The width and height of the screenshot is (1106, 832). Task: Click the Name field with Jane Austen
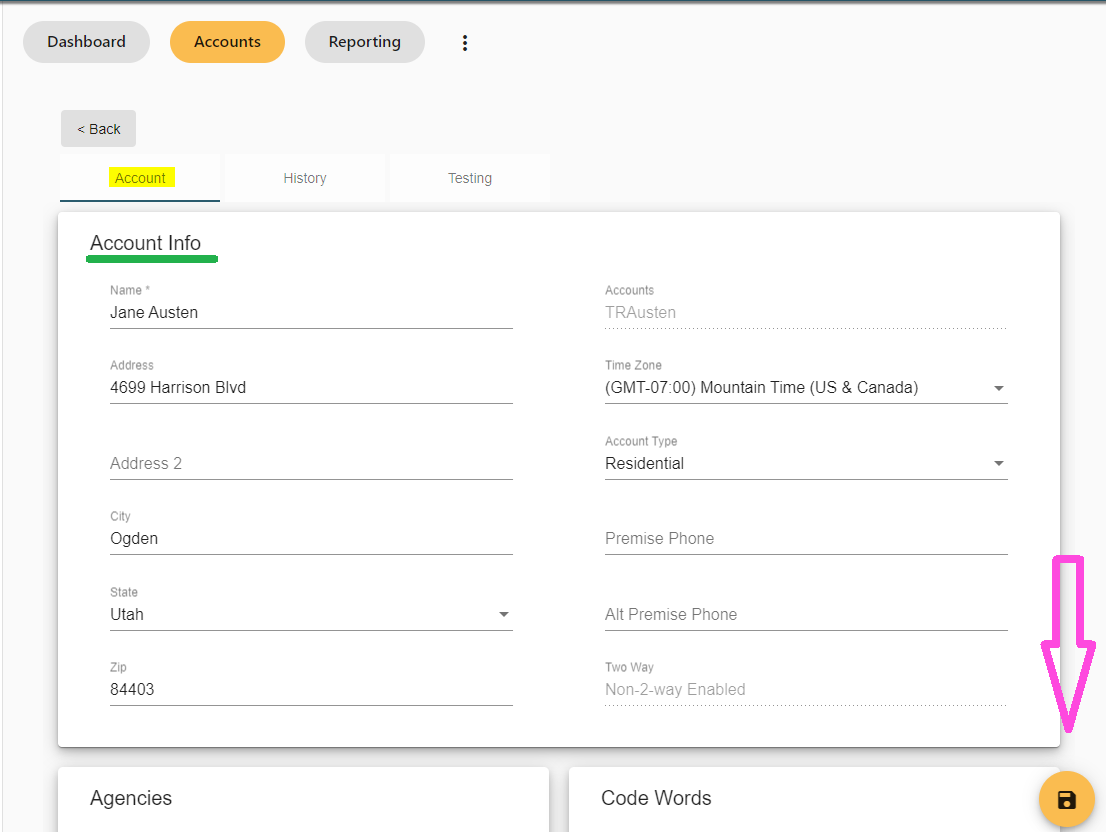(x=310, y=313)
